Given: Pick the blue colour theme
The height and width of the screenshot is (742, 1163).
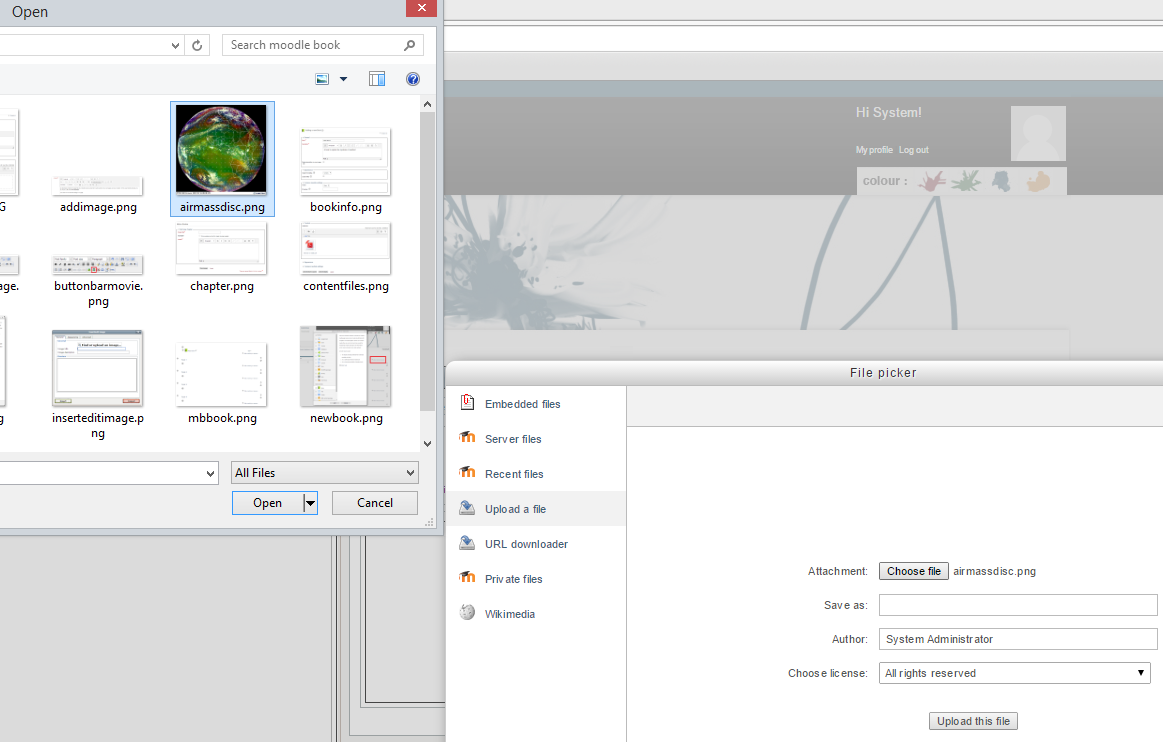Looking at the screenshot, I should pos(1001,180).
